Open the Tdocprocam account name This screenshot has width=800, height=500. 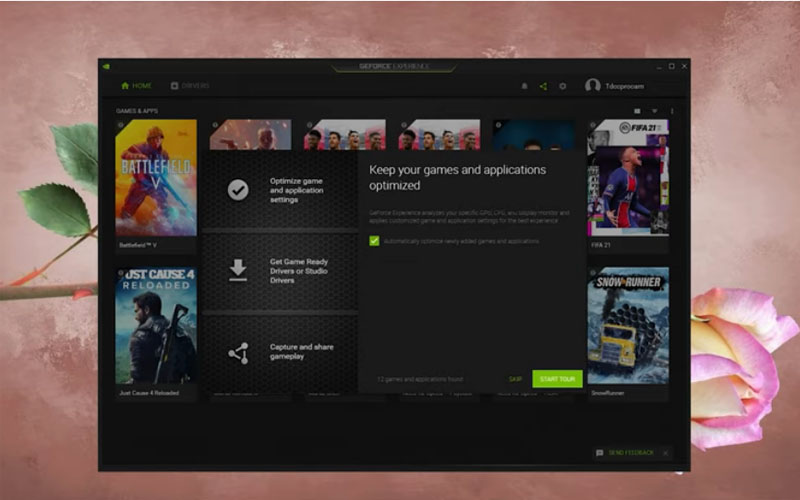click(624, 86)
